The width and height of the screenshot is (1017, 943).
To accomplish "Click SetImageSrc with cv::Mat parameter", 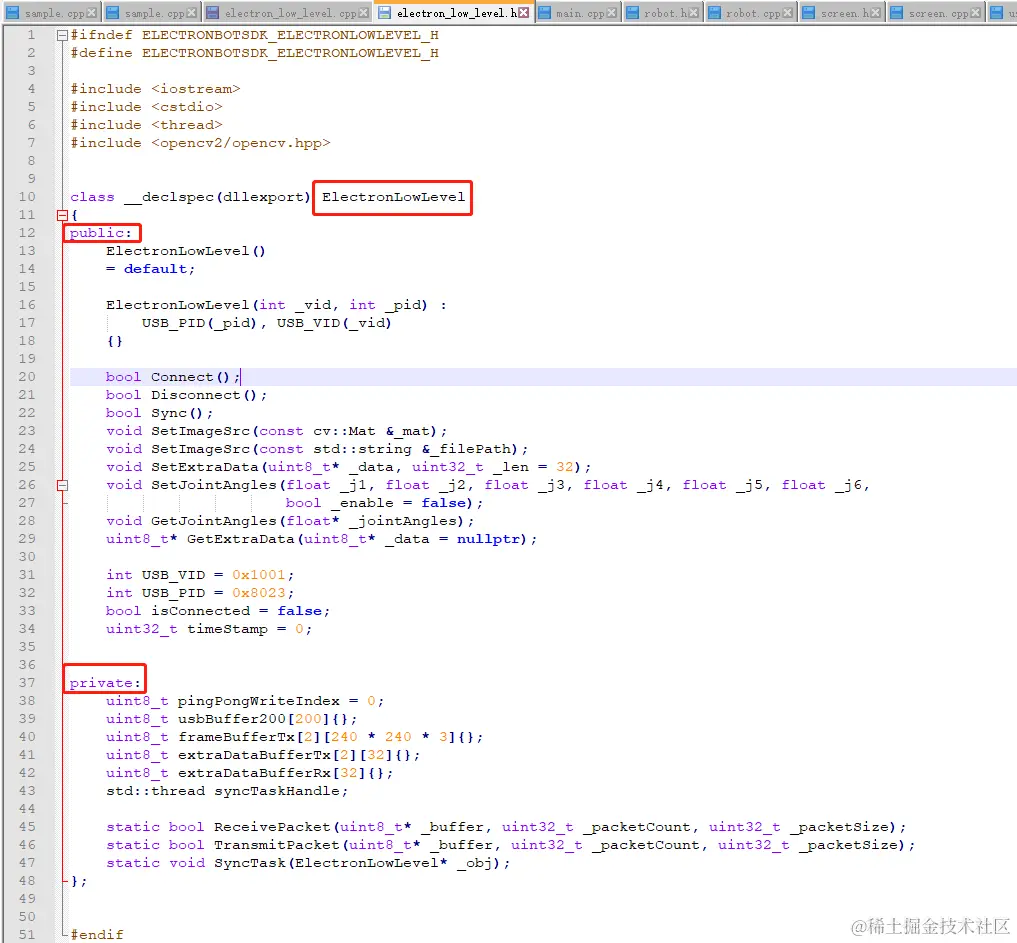I will pos(276,431).
